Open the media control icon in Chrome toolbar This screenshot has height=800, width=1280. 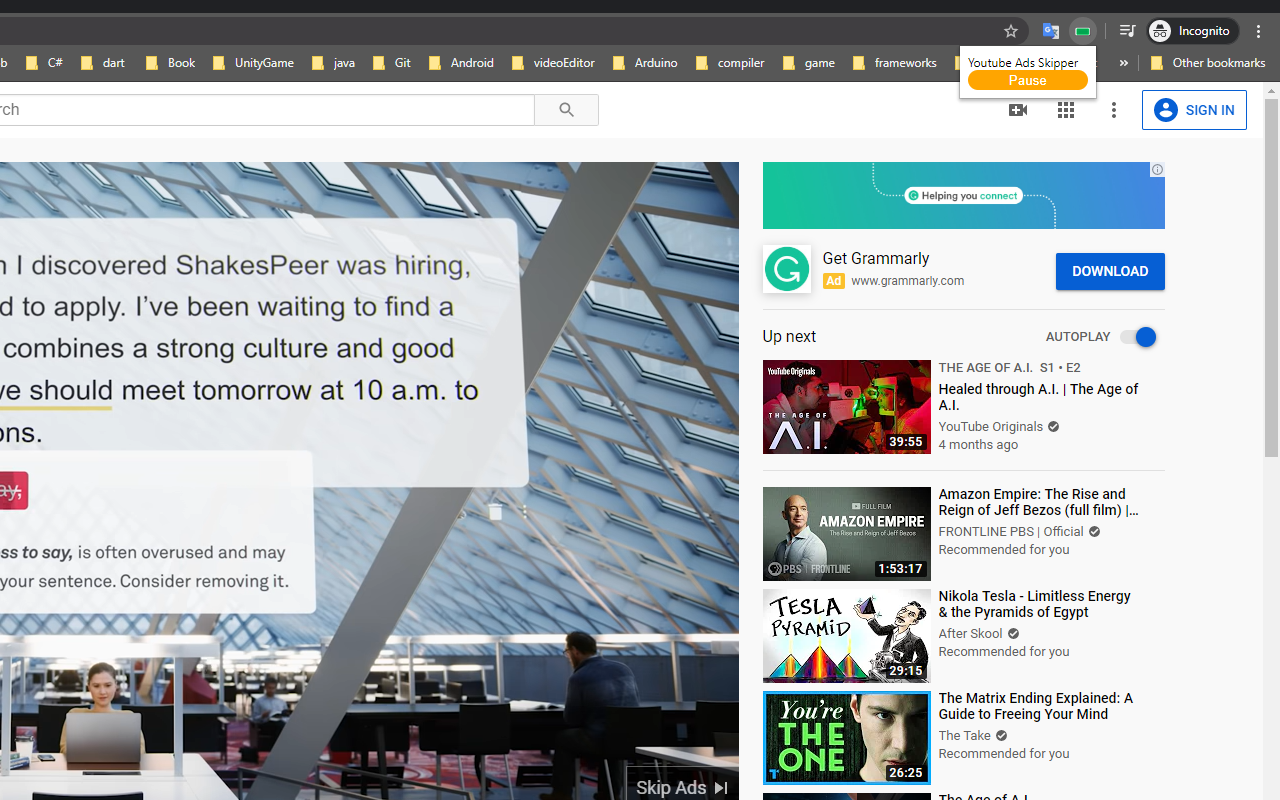(1127, 31)
